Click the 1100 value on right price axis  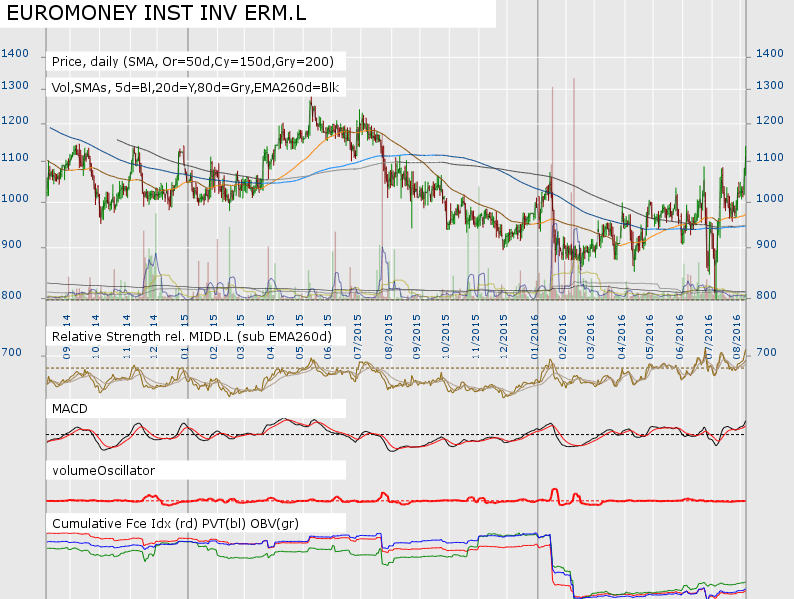[770, 157]
